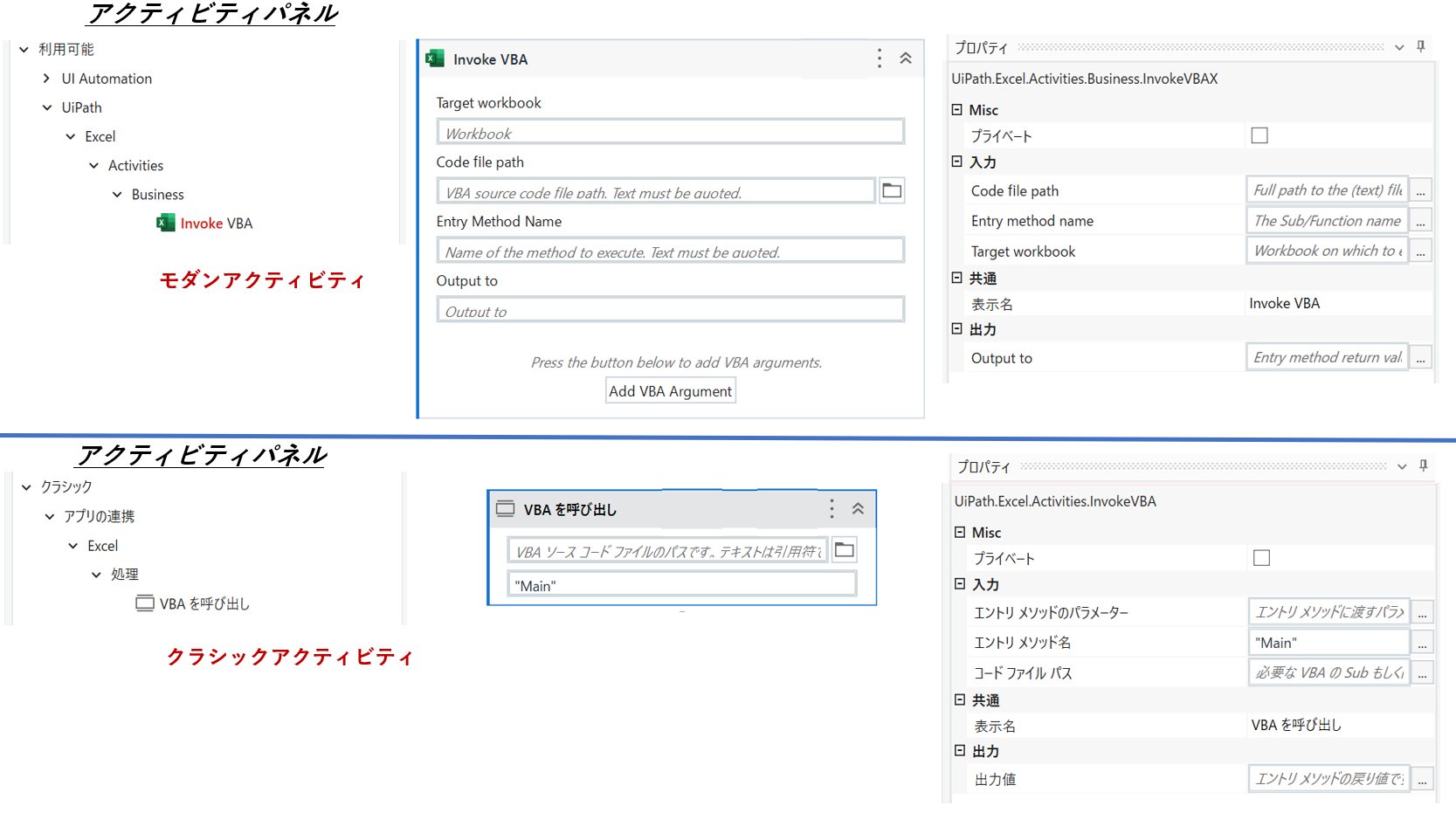Click the VBA ソース コード file path input
1456x813 pixels.
667,550
